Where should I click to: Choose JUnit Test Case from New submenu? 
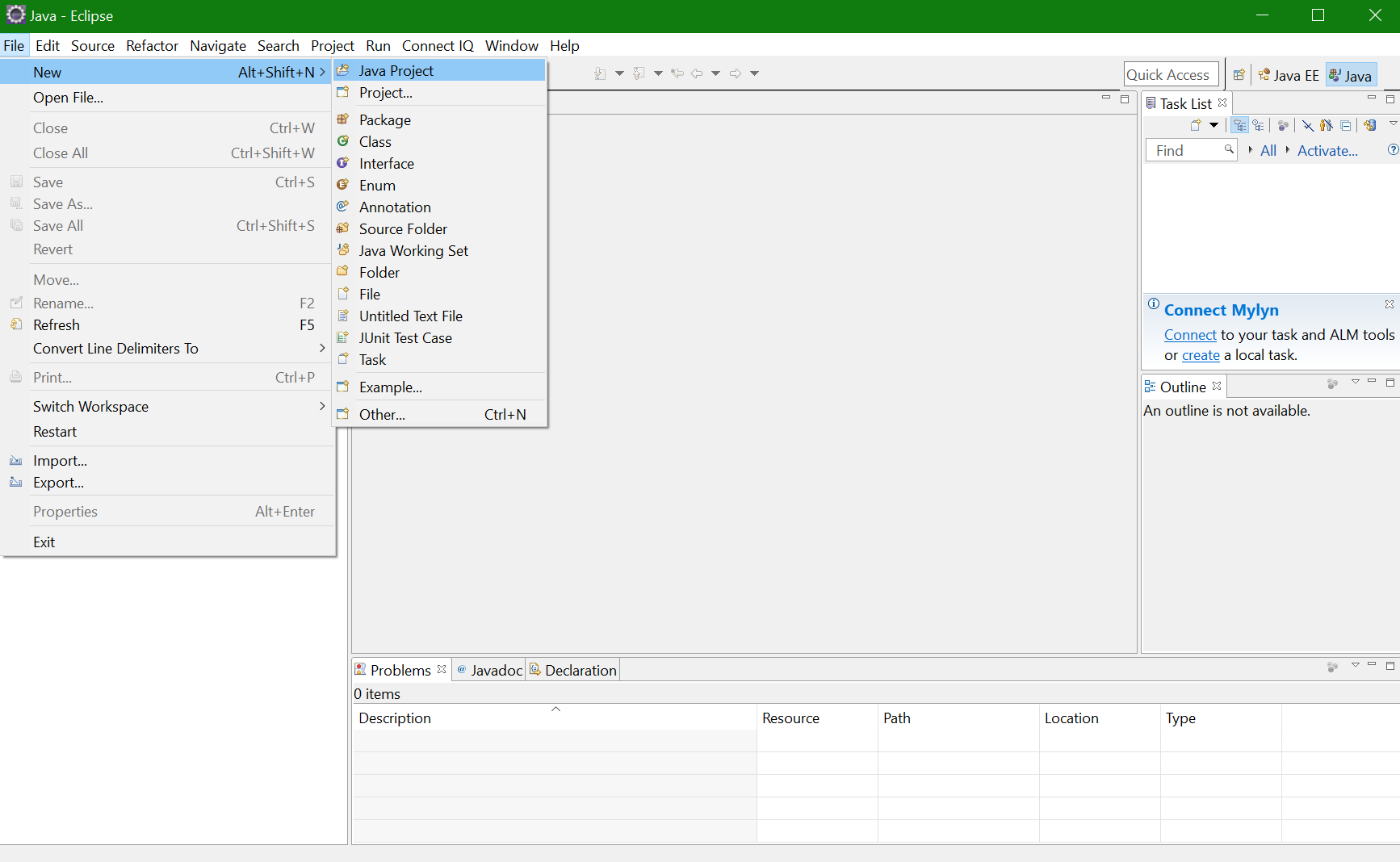pyautogui.click(x=440, y=337)
